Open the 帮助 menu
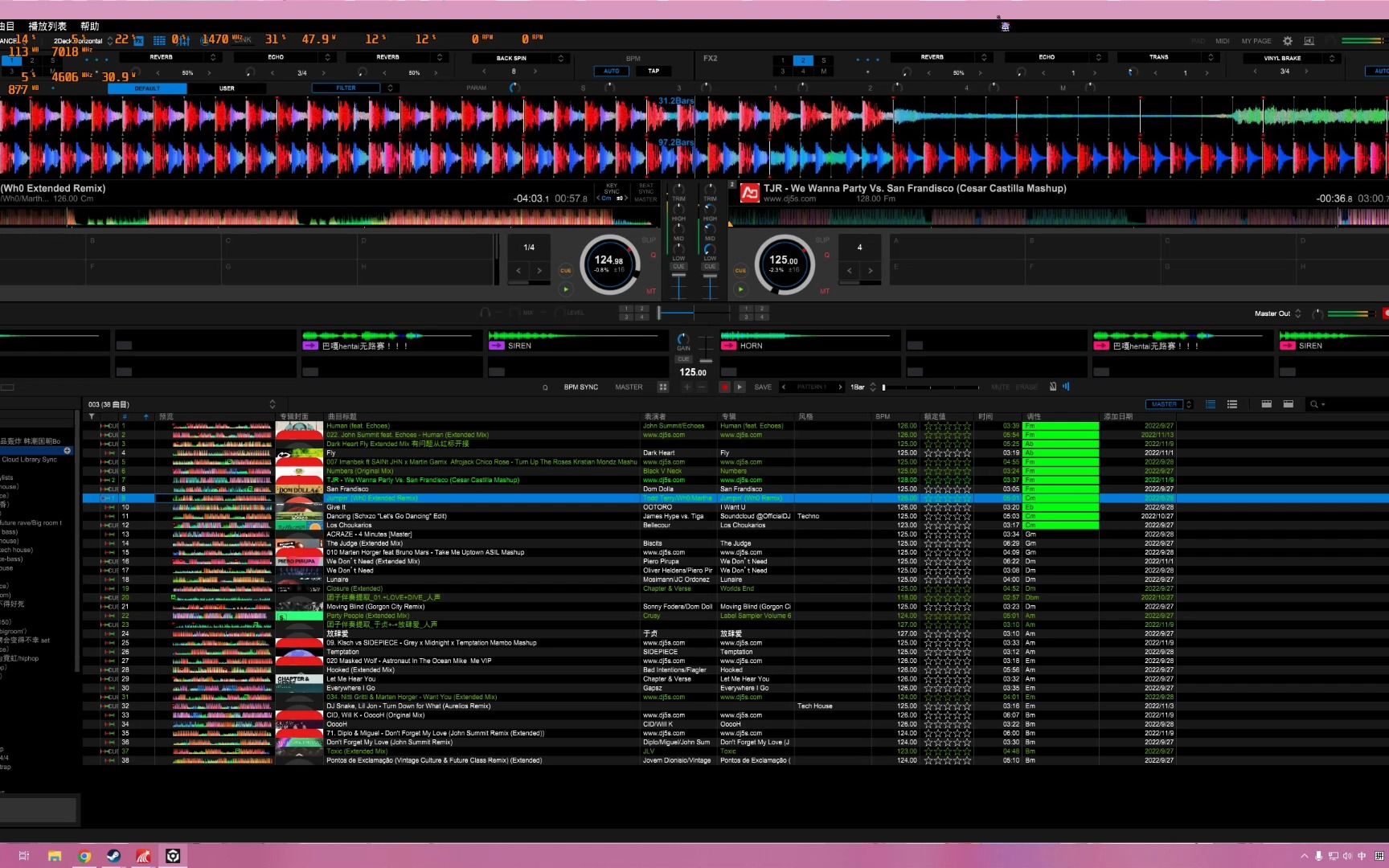The height and width of the screenshot is (868, 1389). pos(89,27)
